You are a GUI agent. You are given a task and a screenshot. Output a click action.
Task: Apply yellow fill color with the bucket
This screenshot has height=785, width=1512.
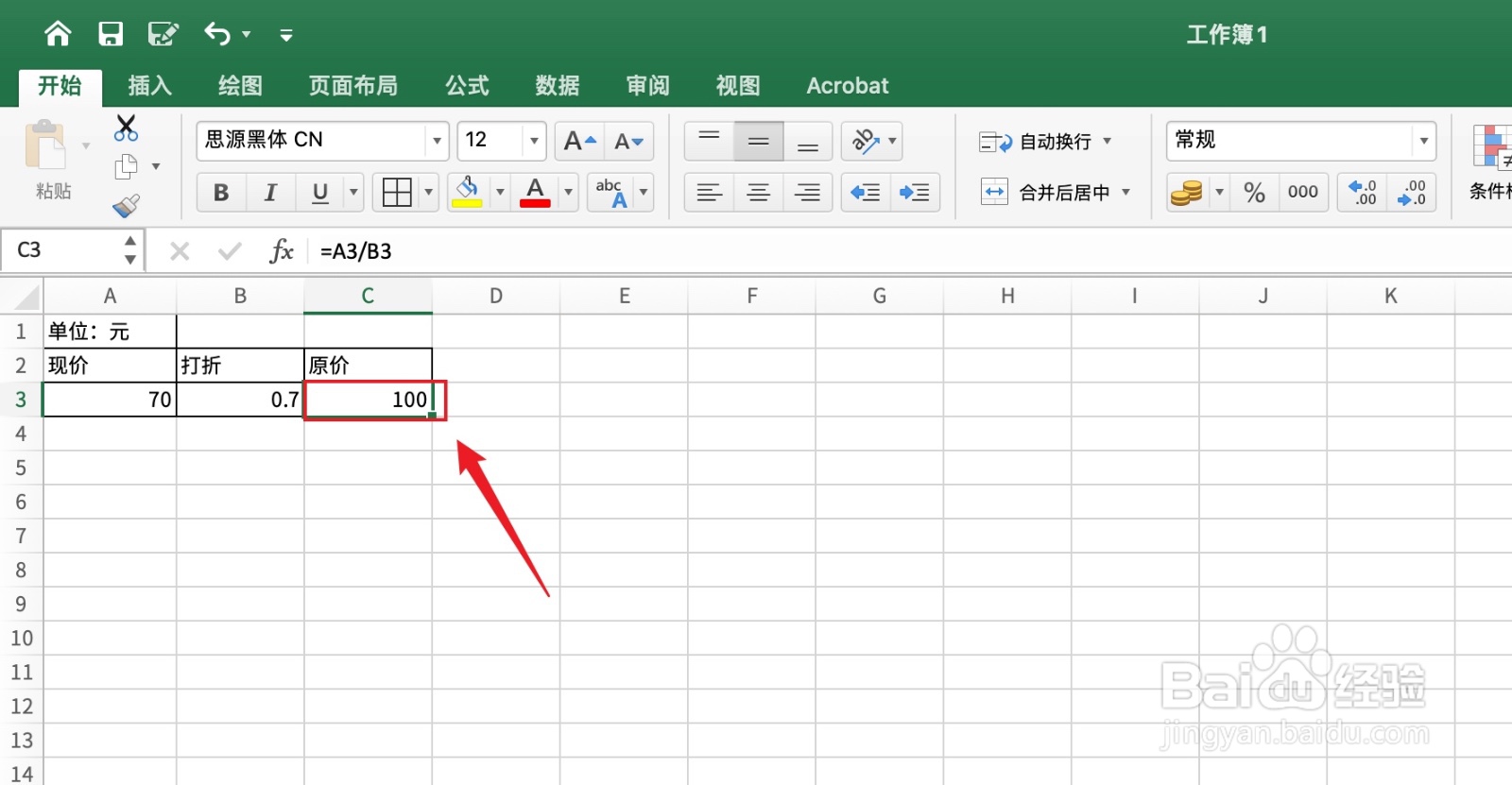point(467,193)
